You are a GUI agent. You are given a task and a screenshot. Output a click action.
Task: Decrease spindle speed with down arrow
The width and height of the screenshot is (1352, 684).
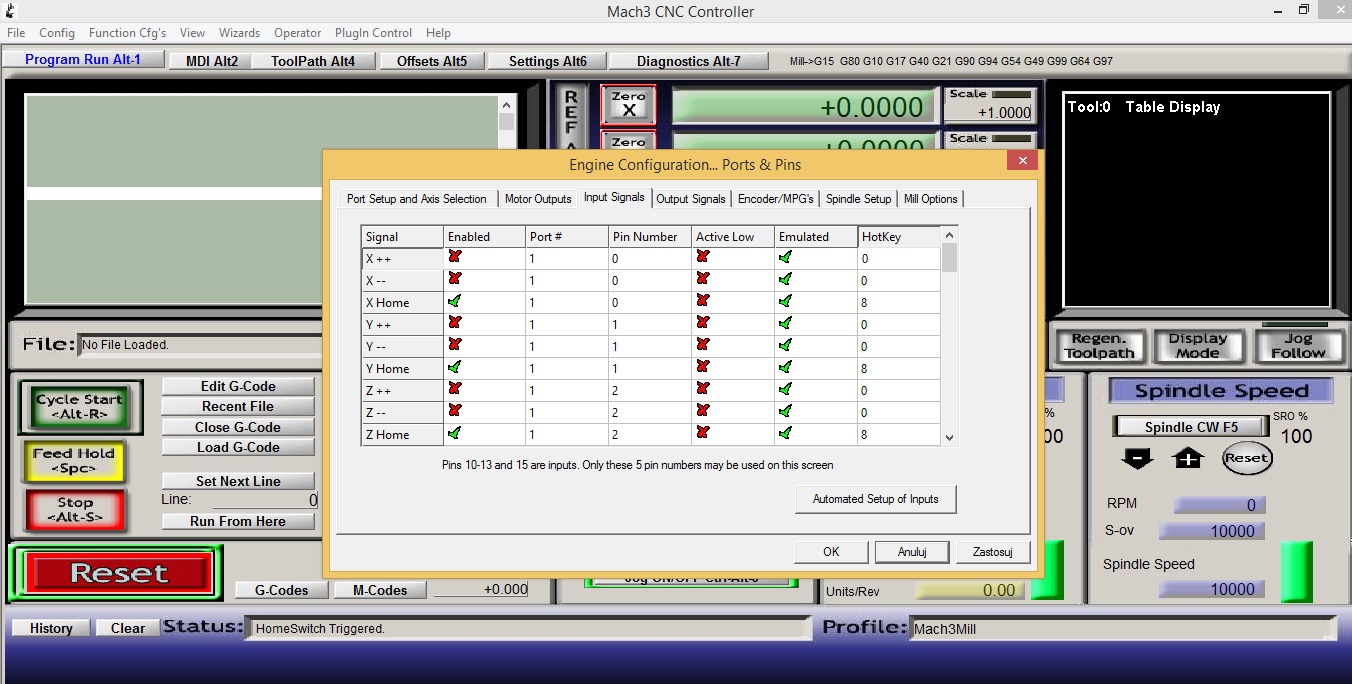point(1138,458)
